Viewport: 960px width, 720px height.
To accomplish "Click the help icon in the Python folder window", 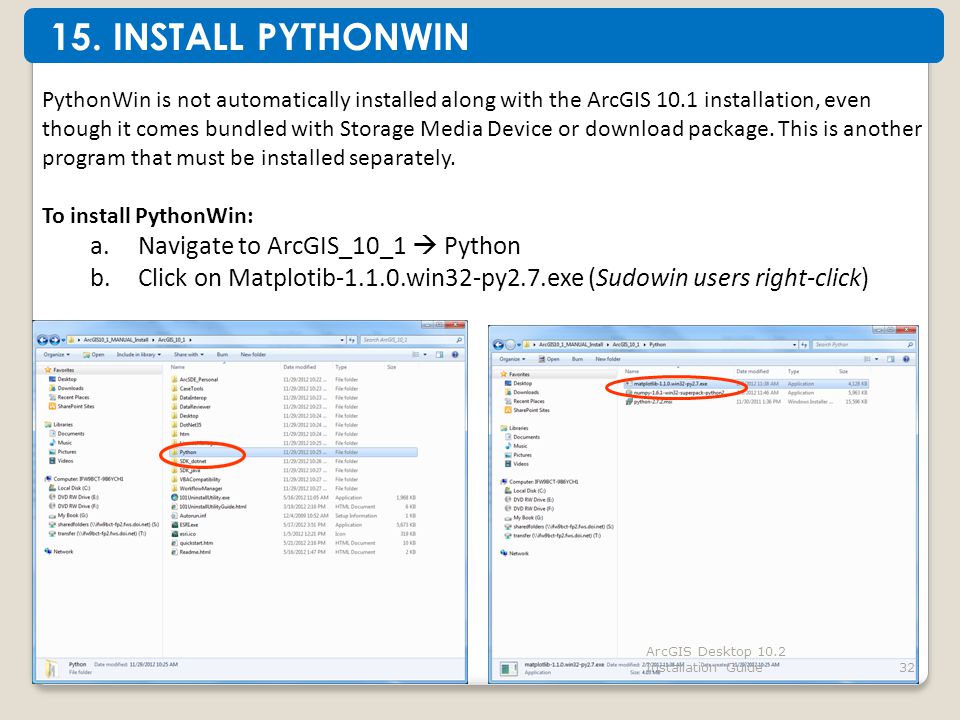I will (906, 359).
